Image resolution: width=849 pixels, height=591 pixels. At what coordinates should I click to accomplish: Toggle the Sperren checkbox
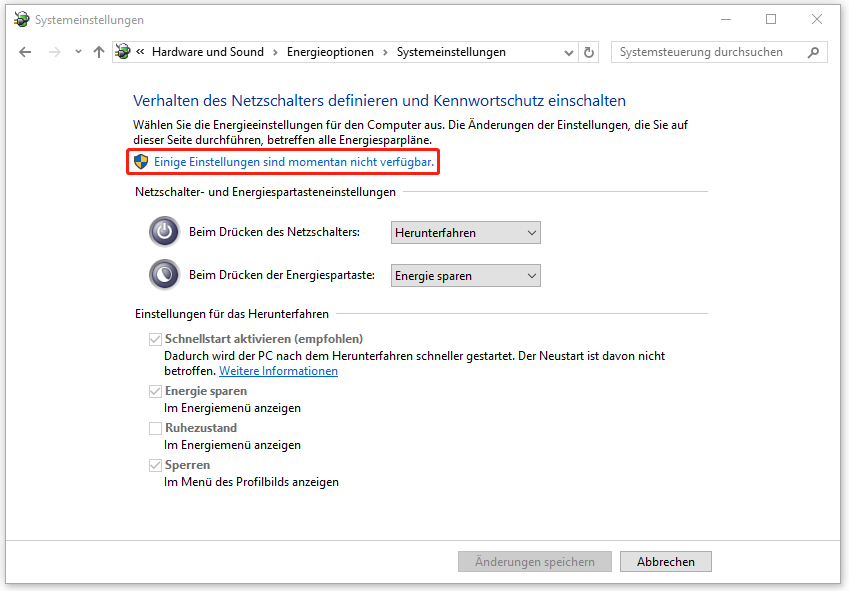coord(155,465)
